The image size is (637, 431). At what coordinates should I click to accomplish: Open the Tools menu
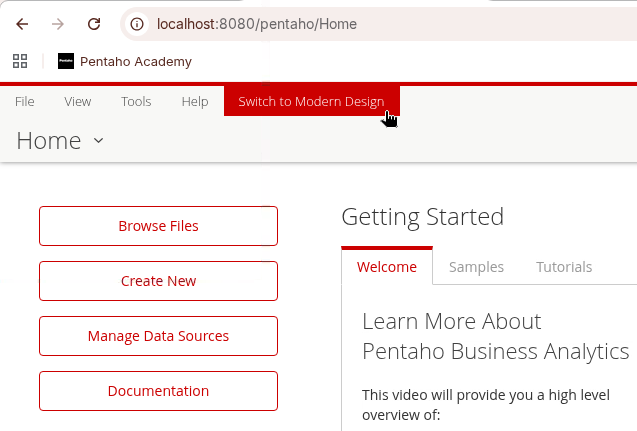click(x=136, y=101)
